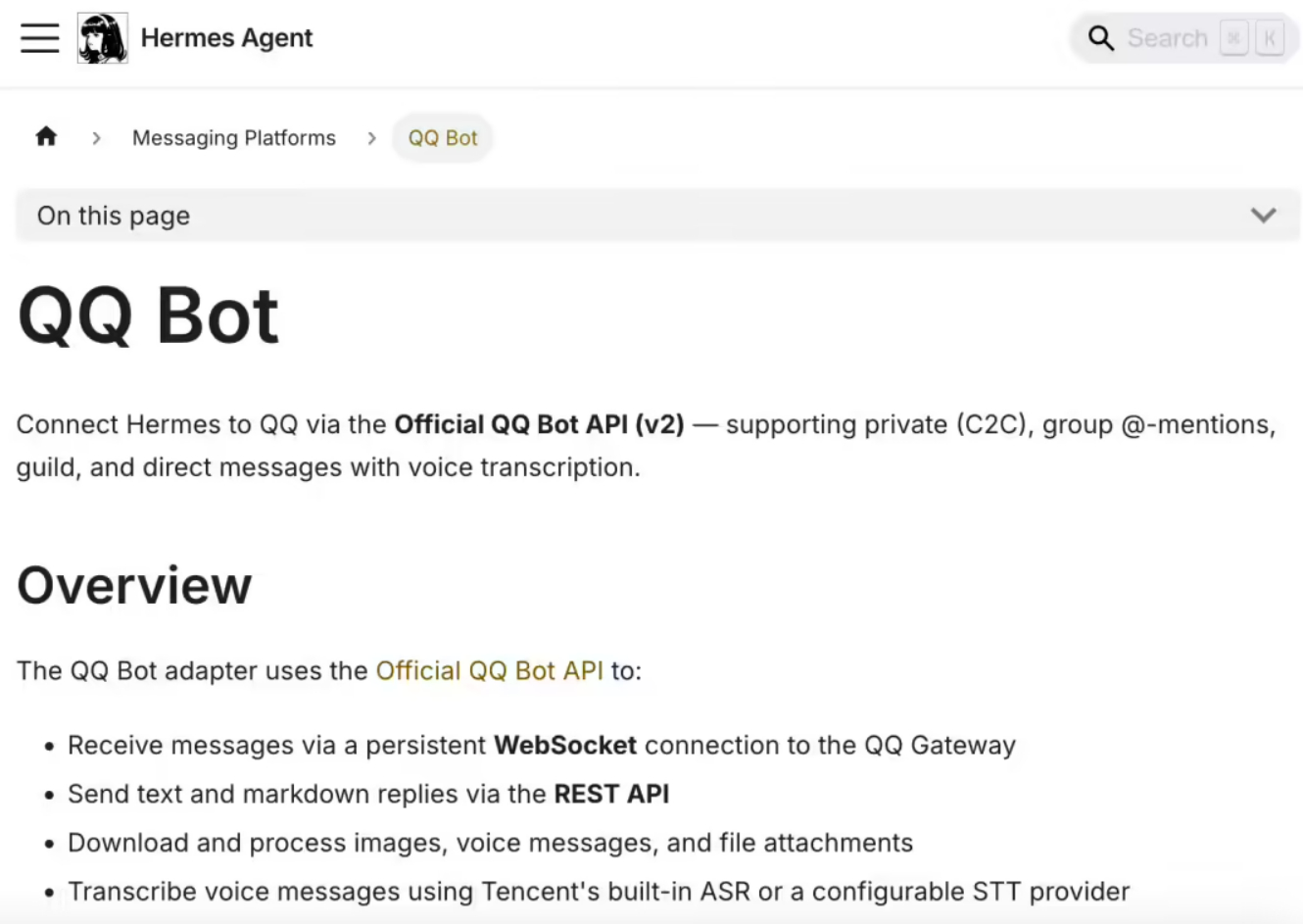Click the command key shortcut badge

click(1234, 38)
